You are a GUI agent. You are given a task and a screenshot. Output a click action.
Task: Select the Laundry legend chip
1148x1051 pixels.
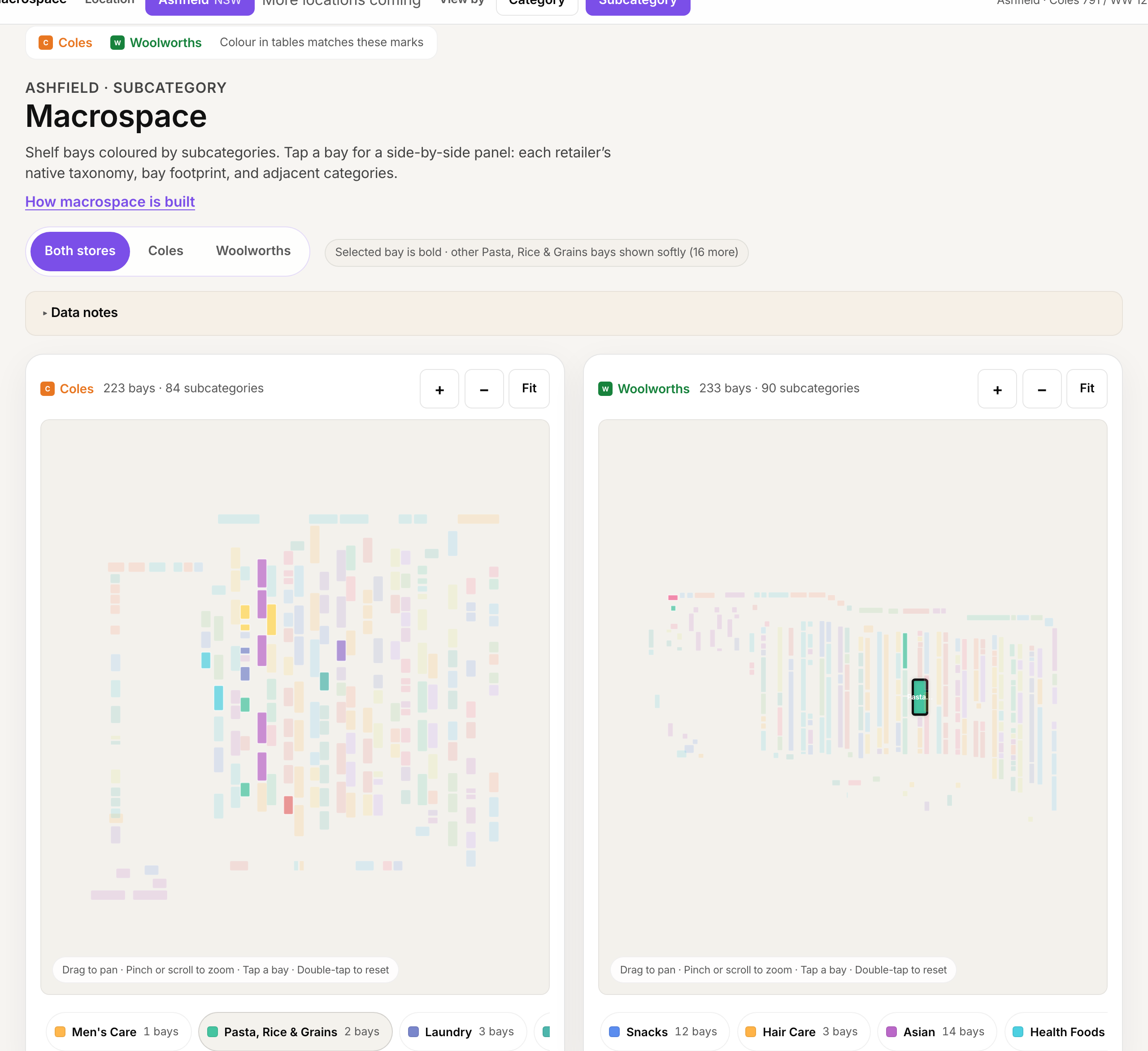click(463, 1032)
